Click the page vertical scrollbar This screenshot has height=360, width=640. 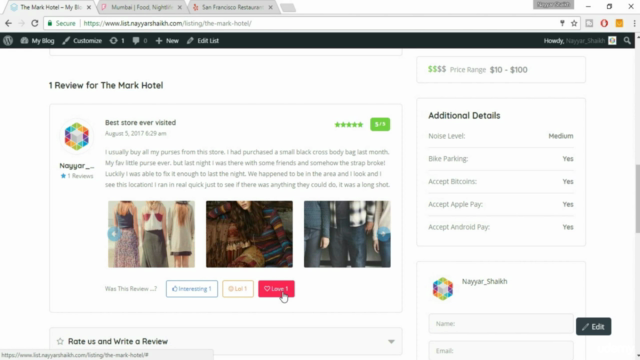(637, 198)
